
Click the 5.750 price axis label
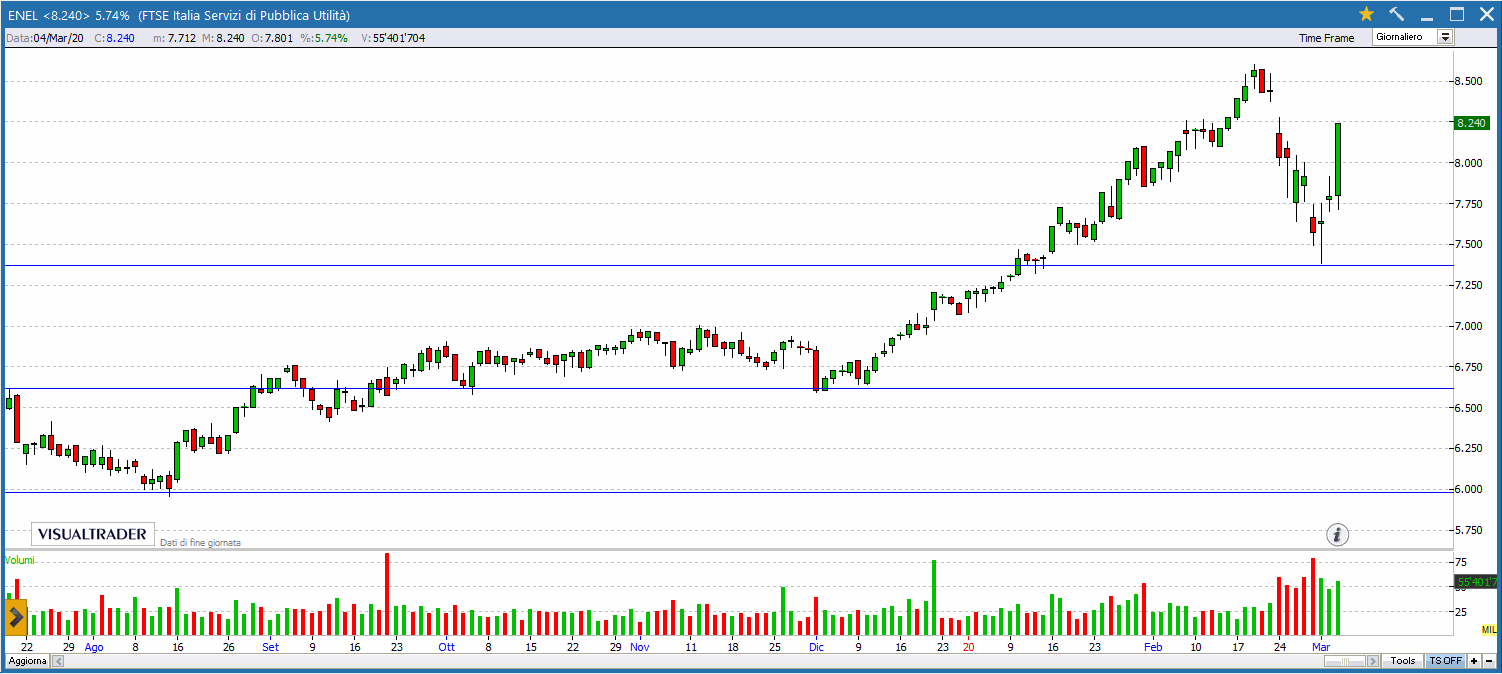pos(1470,530)
